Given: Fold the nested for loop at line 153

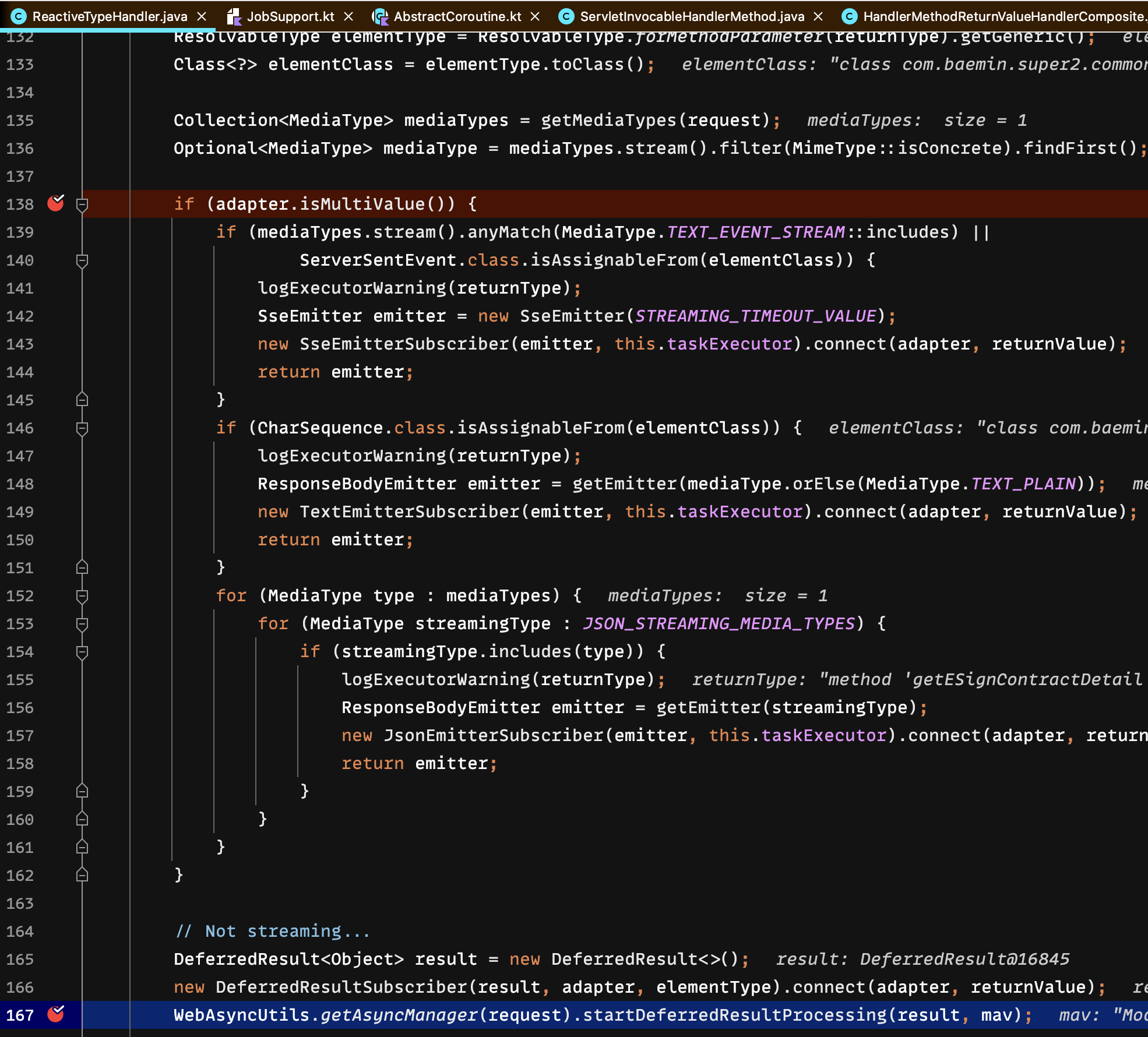Looking at the screenshot, I should (82, 624).
